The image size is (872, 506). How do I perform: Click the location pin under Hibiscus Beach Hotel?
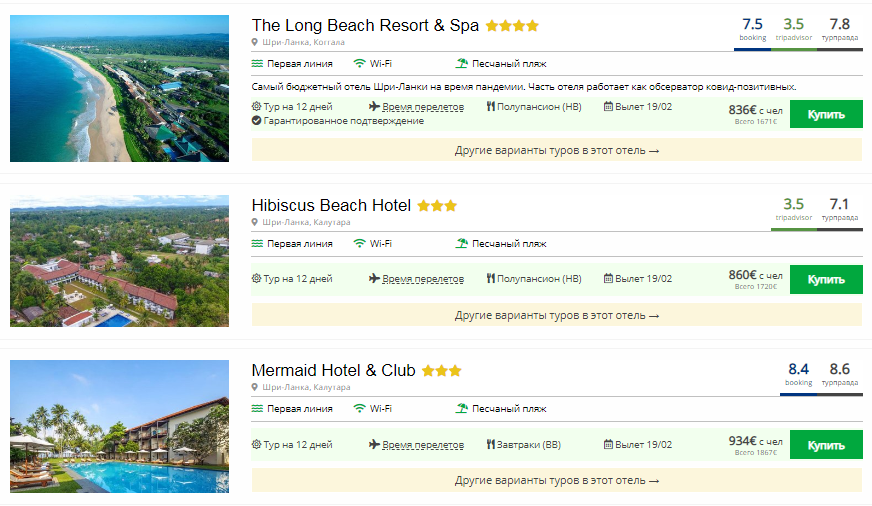click(x=255, y=222)
